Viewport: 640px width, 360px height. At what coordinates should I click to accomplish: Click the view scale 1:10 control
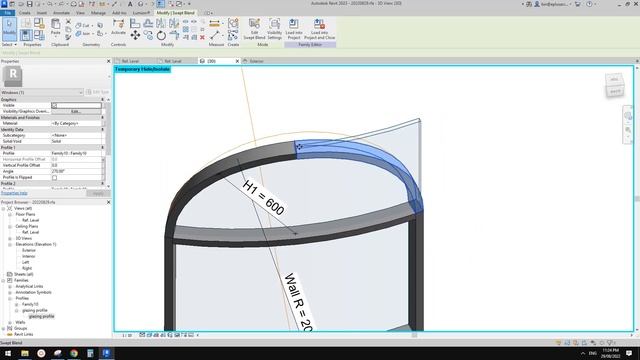pos(127,335)
